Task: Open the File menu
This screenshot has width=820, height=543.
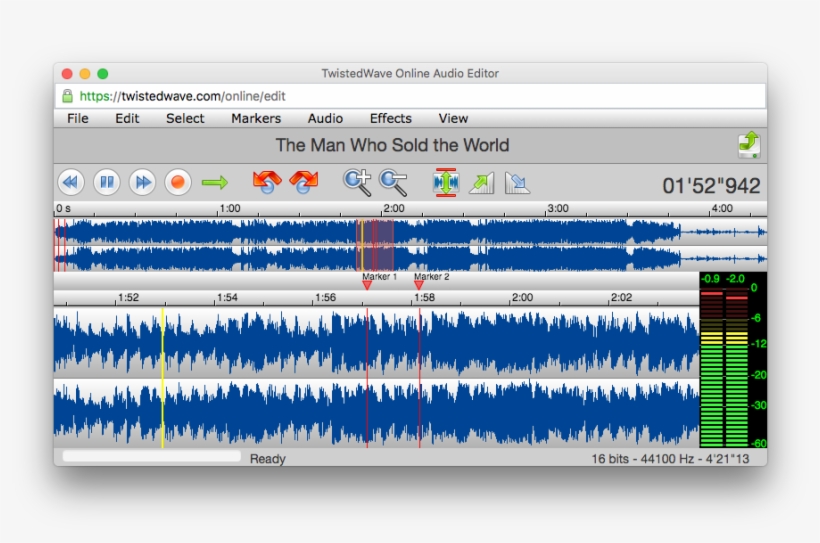Action: 78,118
